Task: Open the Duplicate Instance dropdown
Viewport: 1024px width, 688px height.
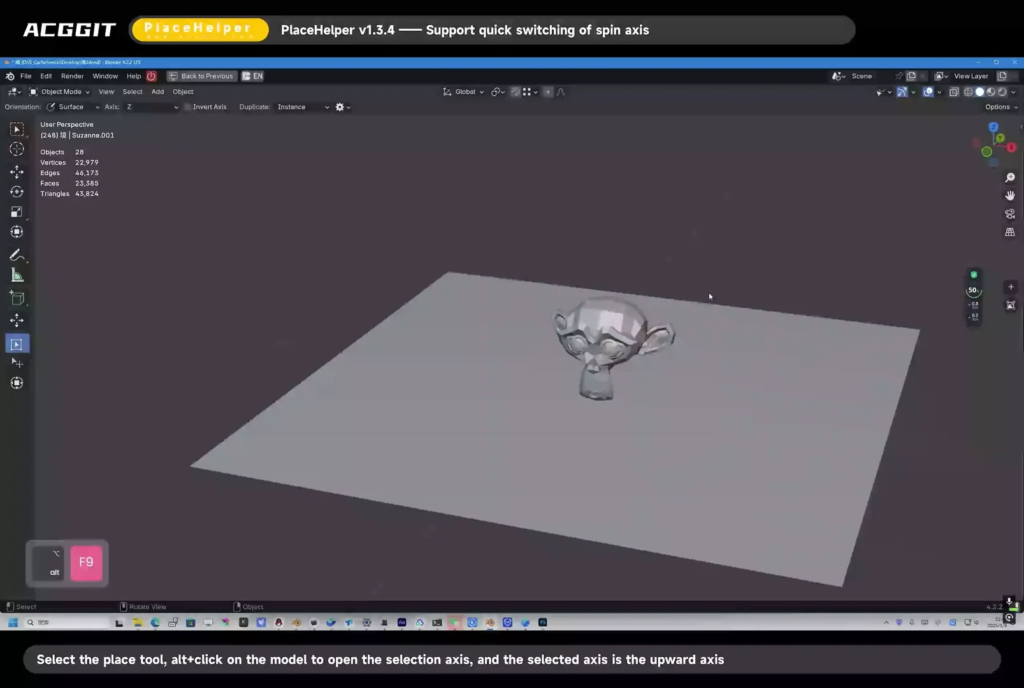Action: coord(302,107)
